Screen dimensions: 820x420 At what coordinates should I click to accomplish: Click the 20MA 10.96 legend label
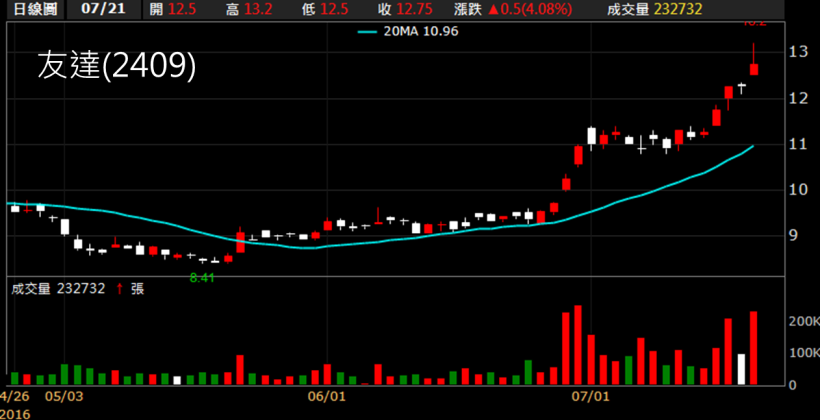click(407, 32)
